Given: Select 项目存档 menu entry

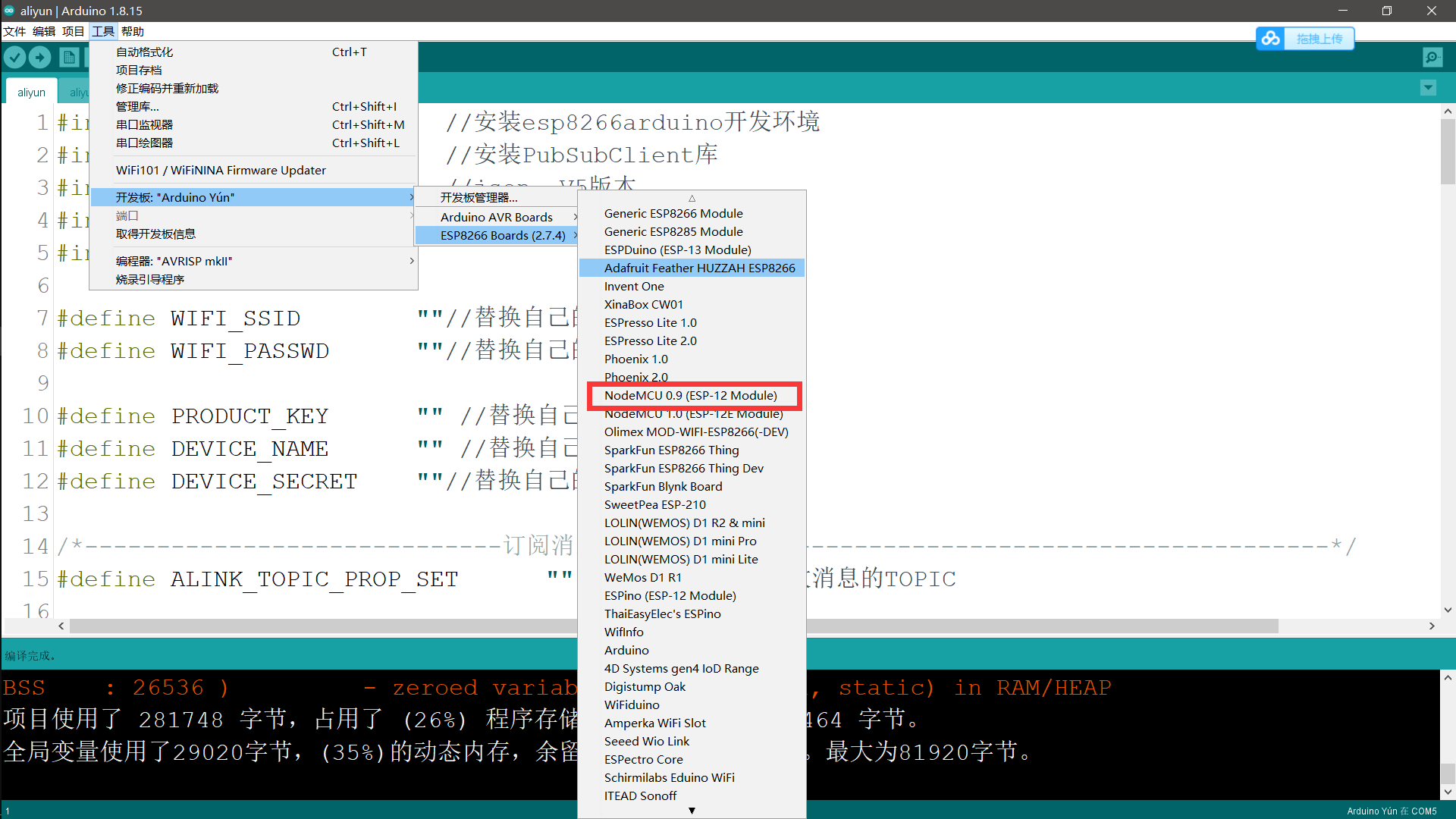Looking at the screenshot, I should point(253,70).
